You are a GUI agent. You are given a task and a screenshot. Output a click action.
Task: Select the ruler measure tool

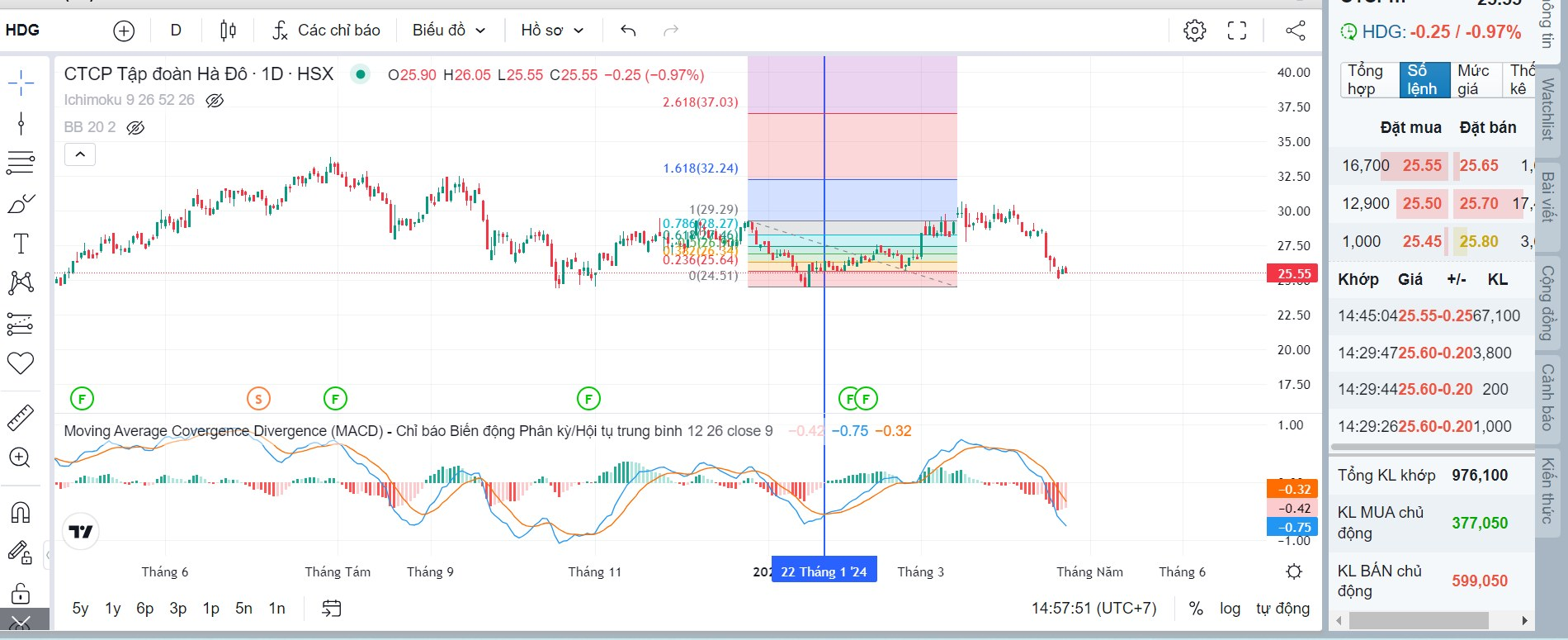(21, 418)
